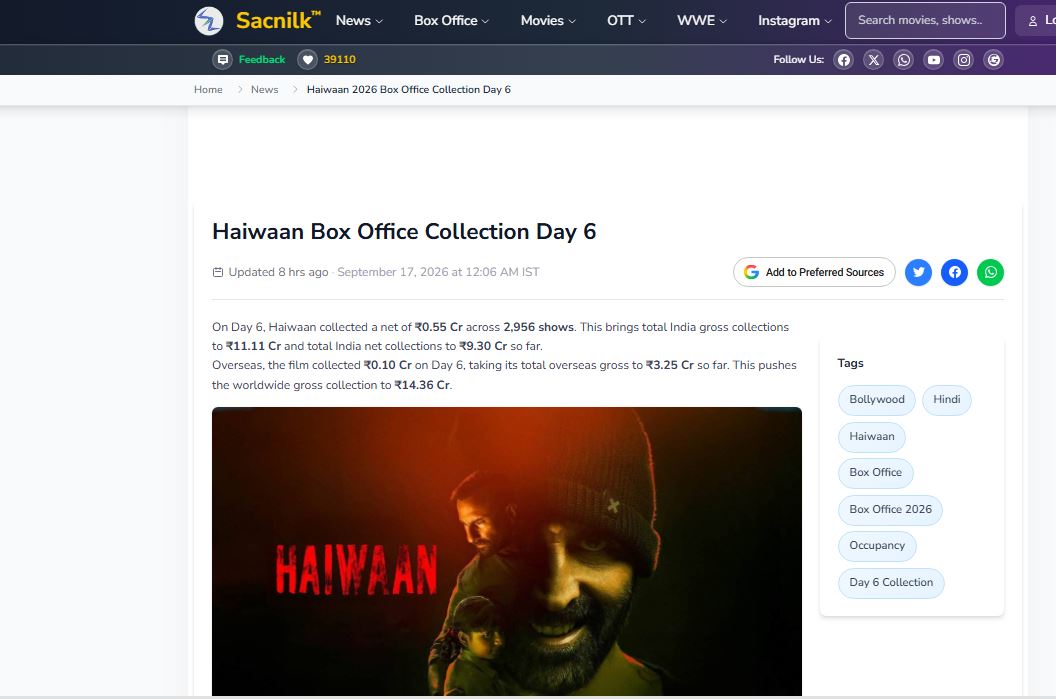
Task: Click the article title Haiwaan Box Office Collection Day 6
Action: pos(404,232)
